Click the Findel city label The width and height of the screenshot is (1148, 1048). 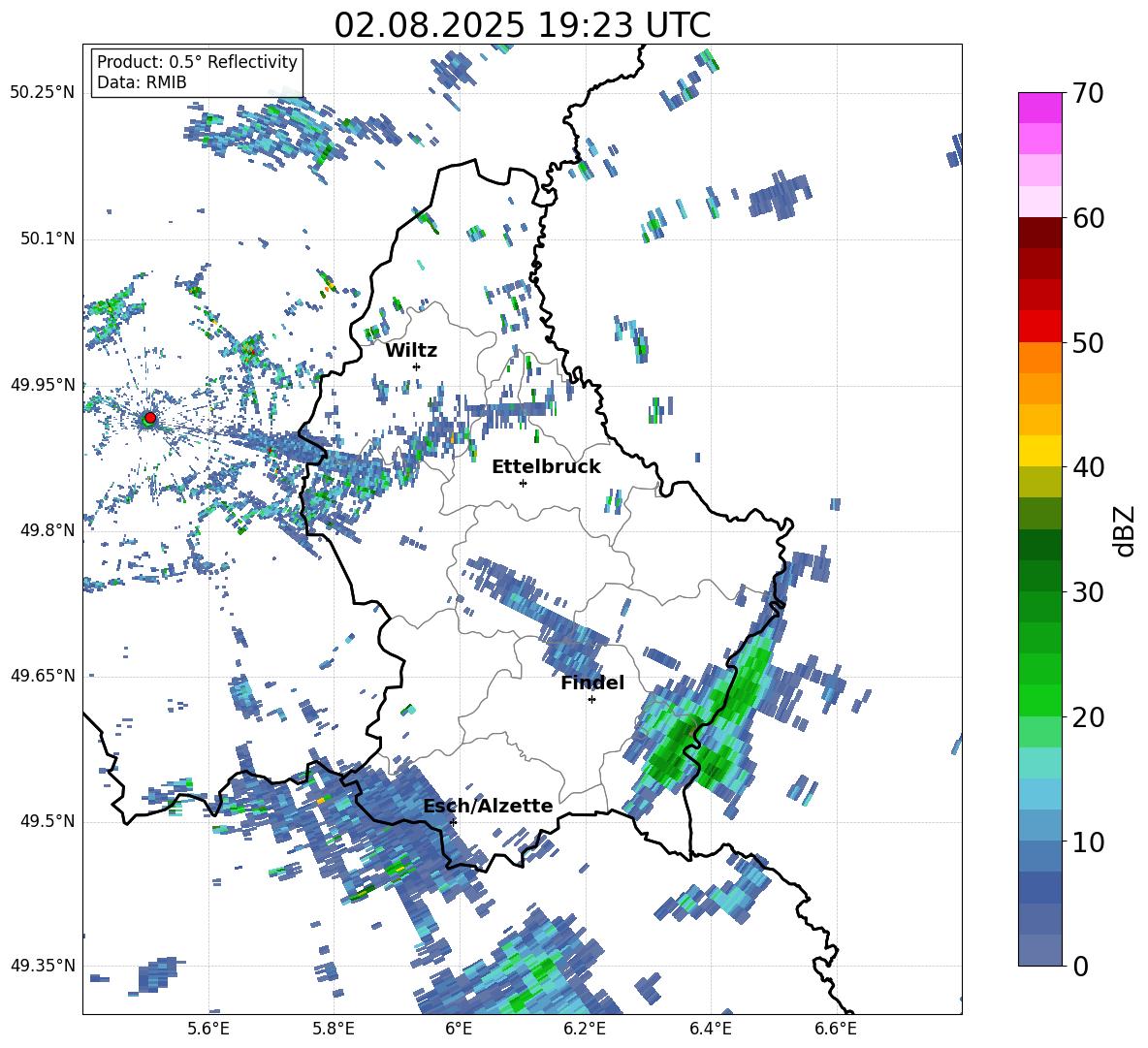(592, 683)
